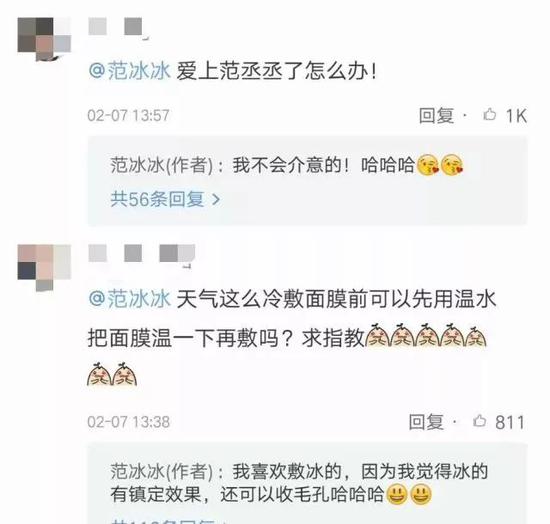
Task: Expand 共56条回复 thread
Action: click(x=165, y=199)
